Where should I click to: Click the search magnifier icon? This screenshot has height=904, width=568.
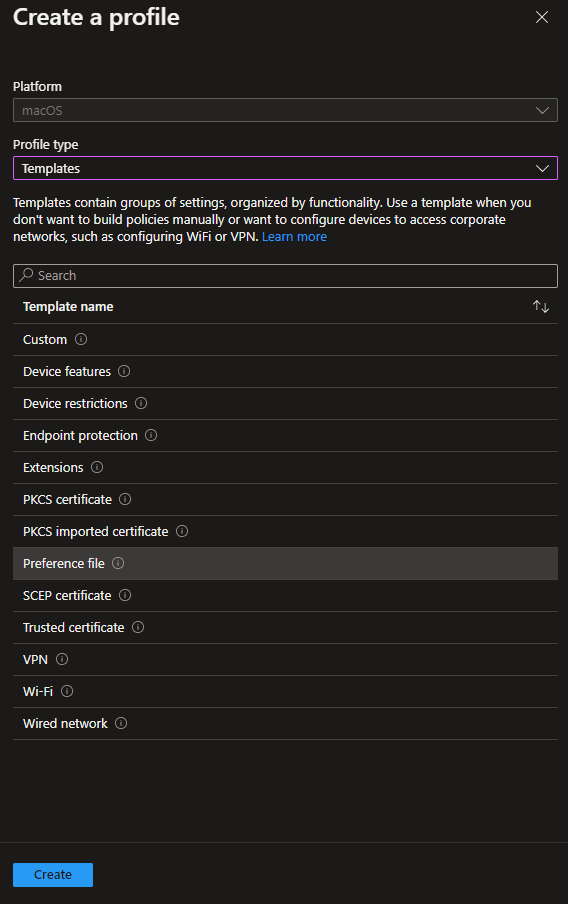tap(26, 275)
